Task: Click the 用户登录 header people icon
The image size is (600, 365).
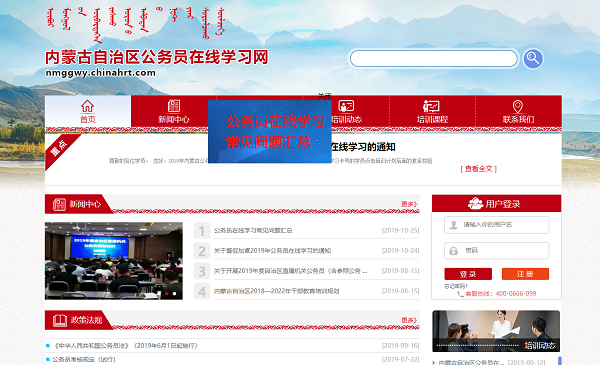Action: [x=476, y=204]
